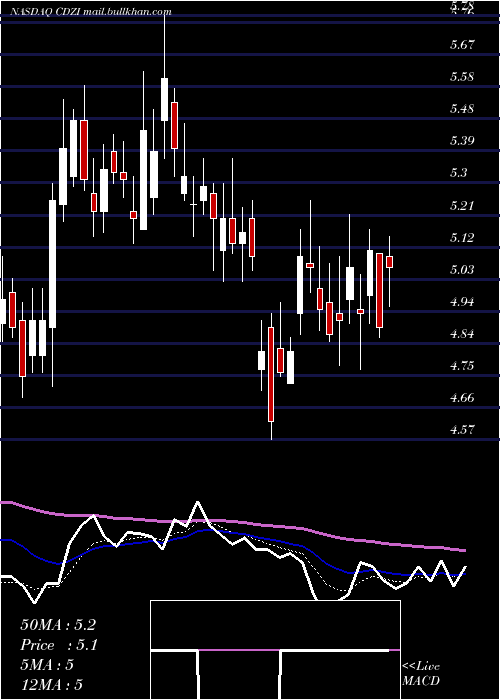
Task: Click the 5.3 price axis label
Action: tap(459, 173)
